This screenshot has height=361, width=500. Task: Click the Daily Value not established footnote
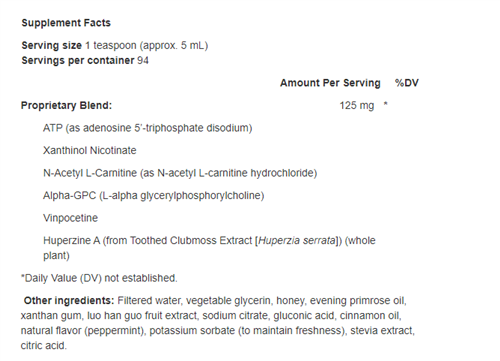coord(99,278)
